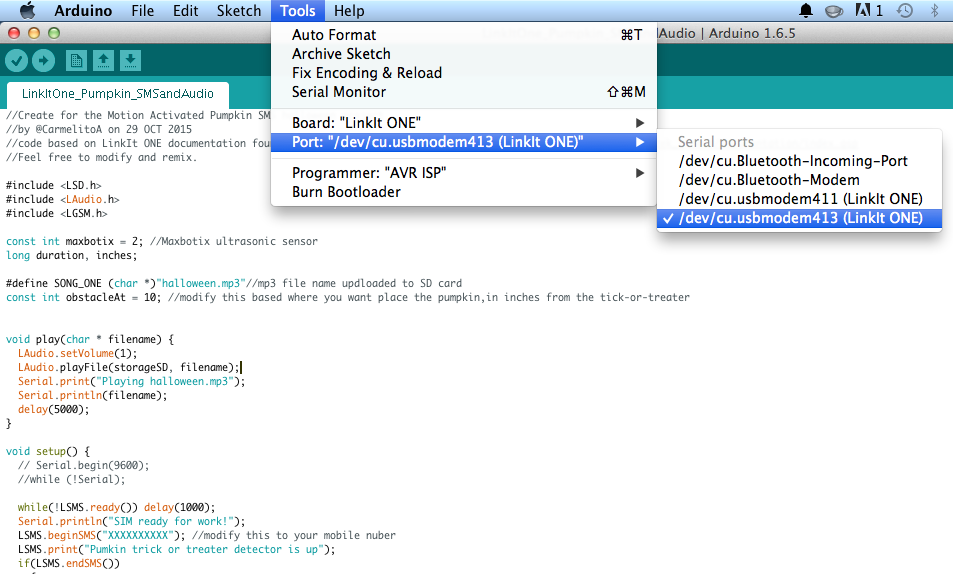953x574 pixels.
Task: Open the Serial Monitor menu item
Action: coord(464,92)
